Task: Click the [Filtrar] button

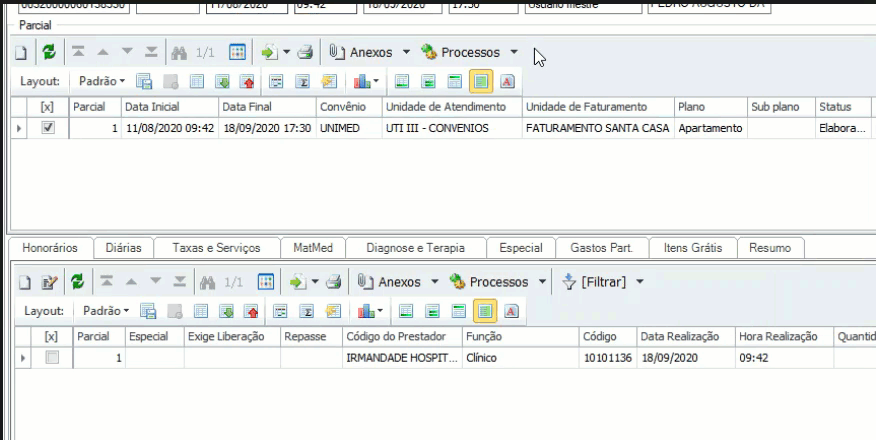Action: point(595,282)
